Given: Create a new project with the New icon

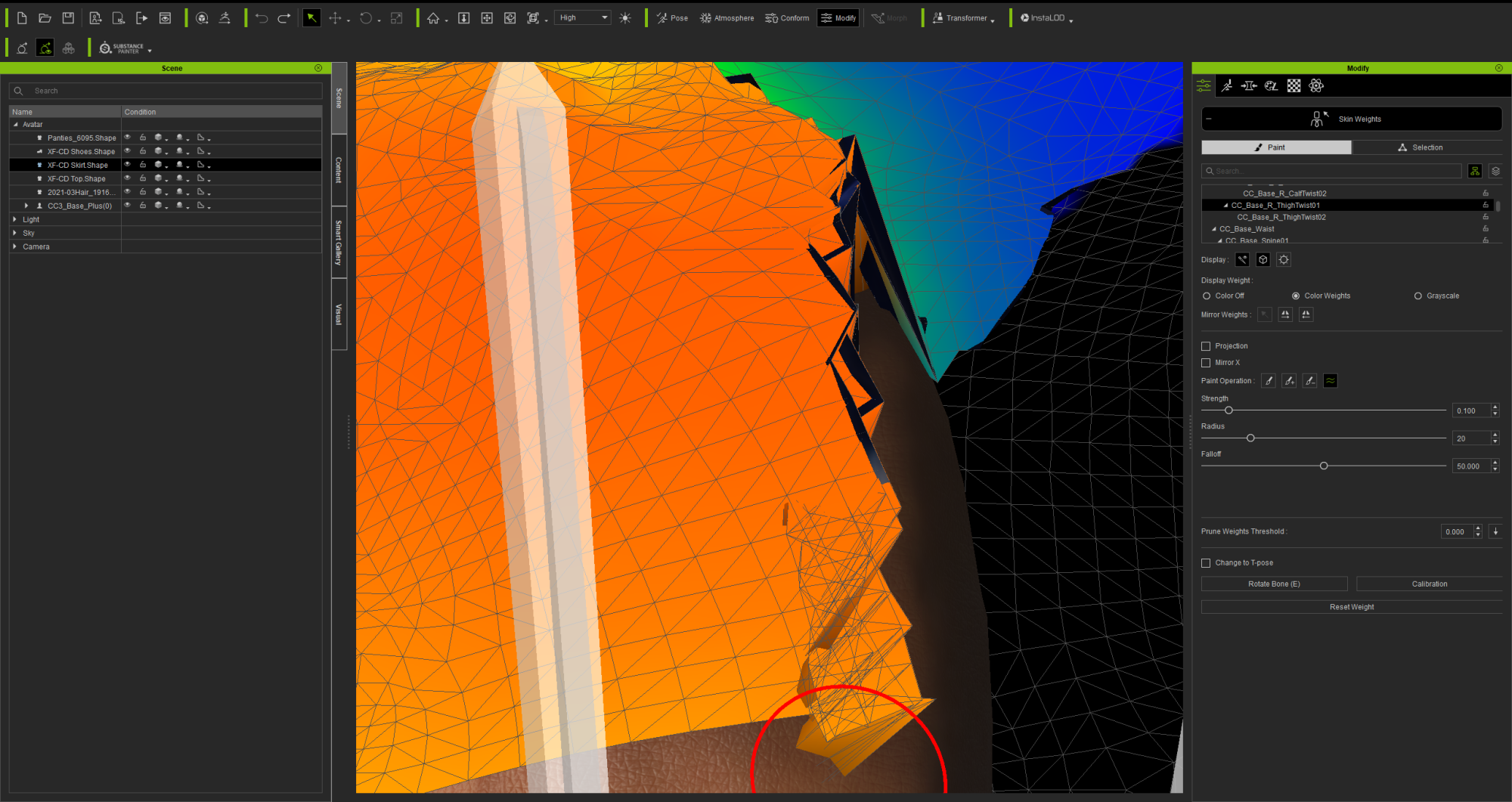Looking at the screenshot, I should 22,18.
